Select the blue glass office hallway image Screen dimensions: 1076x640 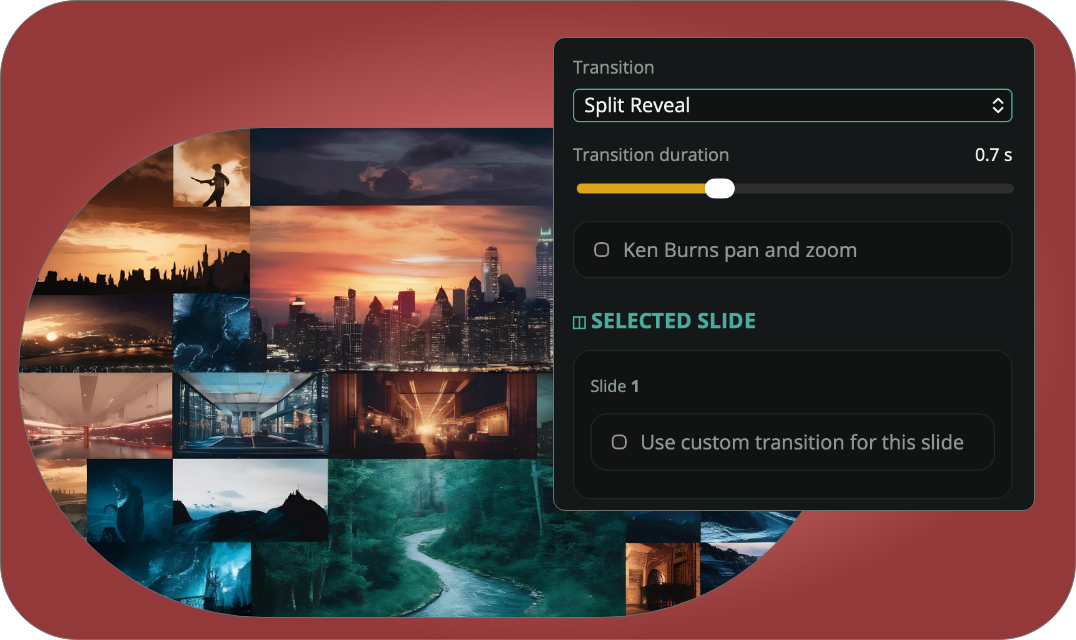pos(250,415)
